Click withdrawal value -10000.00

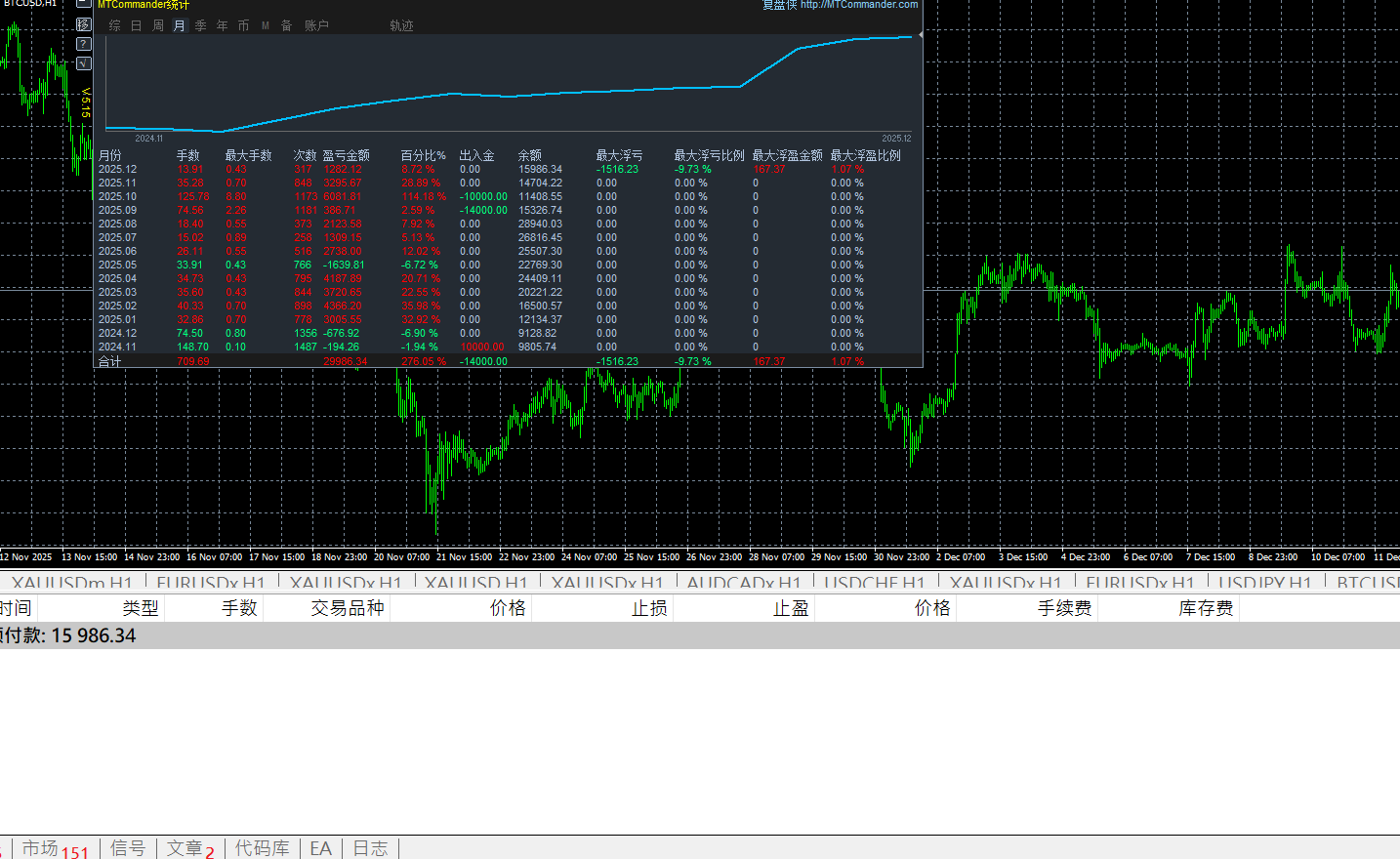(483, 196)
